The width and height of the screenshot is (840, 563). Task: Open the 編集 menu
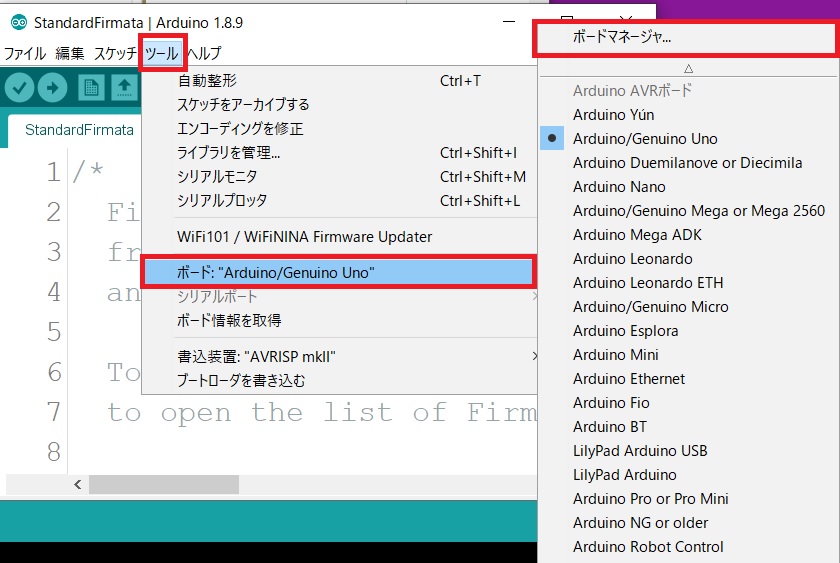[70, 54]
